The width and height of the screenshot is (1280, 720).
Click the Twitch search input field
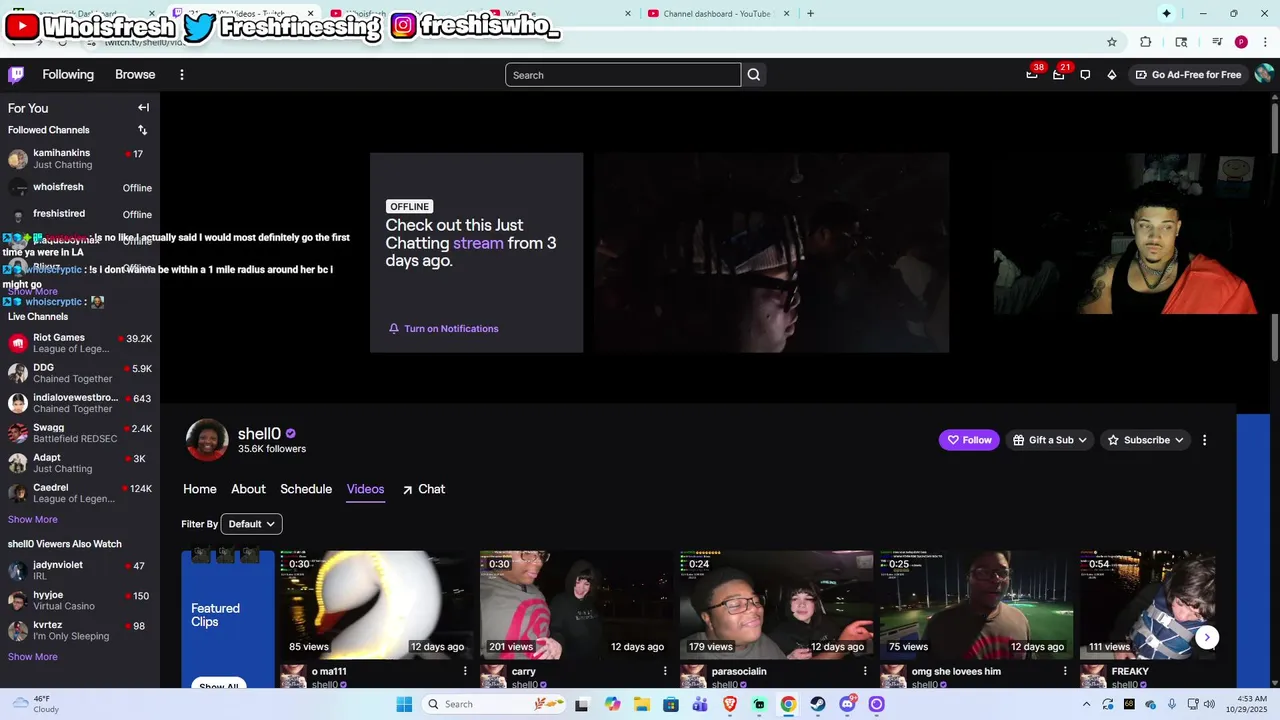click(623, 75)
